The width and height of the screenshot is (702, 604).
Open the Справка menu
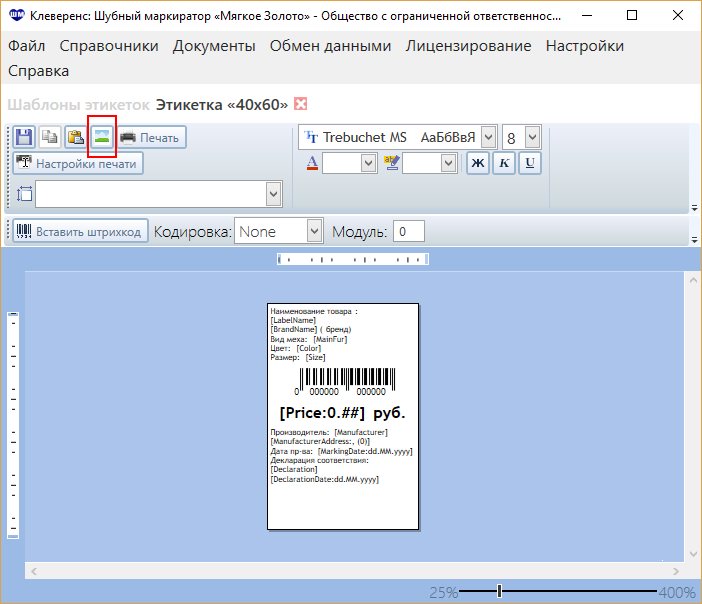coord(39,71)
